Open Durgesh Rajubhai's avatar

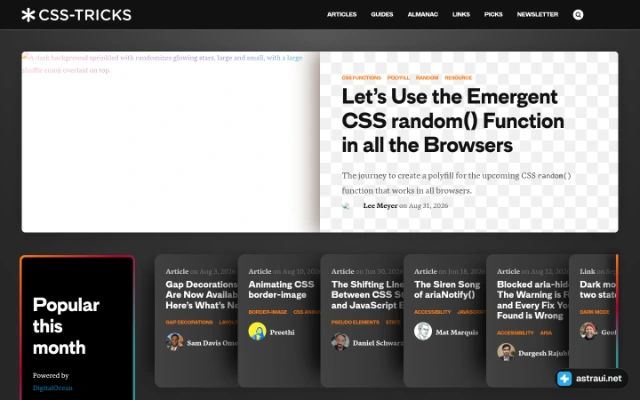pos(506,352)
